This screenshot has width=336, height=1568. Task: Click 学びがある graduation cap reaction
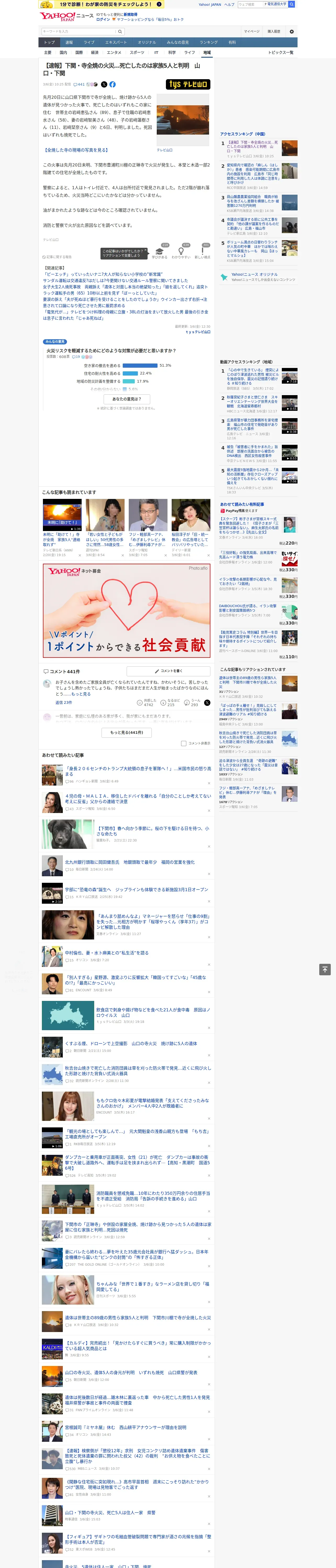coord(160,252)
